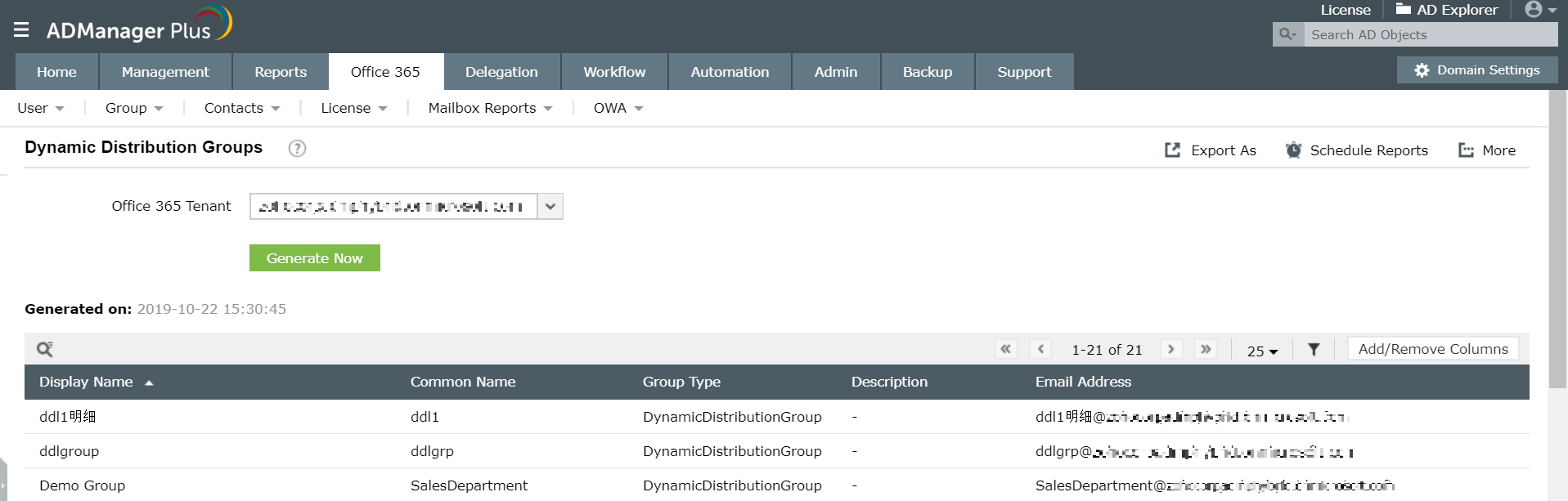The image size is (1568, 501).
Task: Open the Reports tab
Action: [x=281, y=72]
